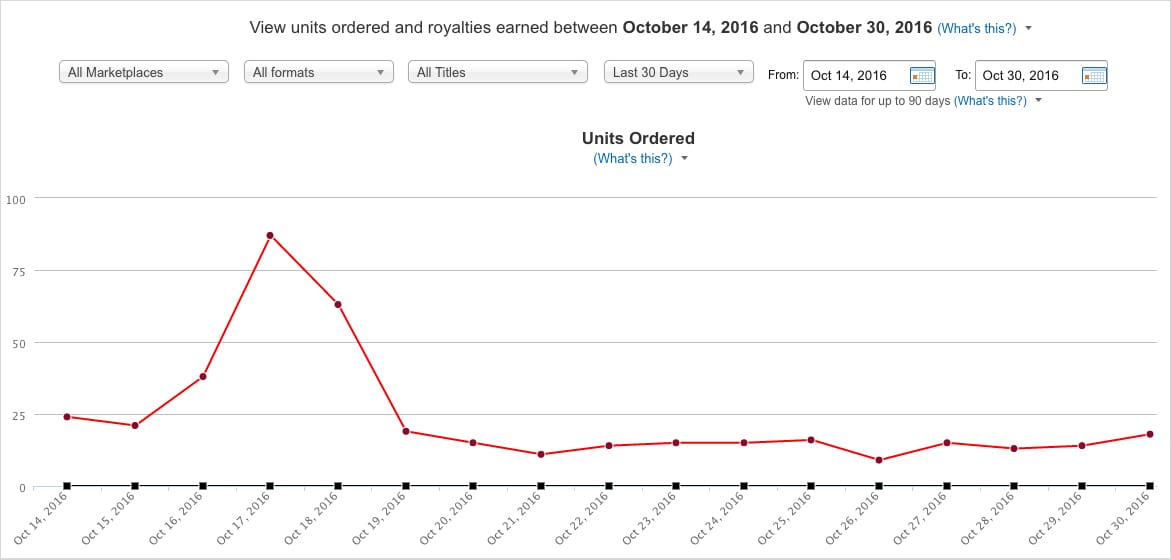Click What's this link near 90 days note
The height and width of the screenshot is (559, 1171).
pos(990,101)
